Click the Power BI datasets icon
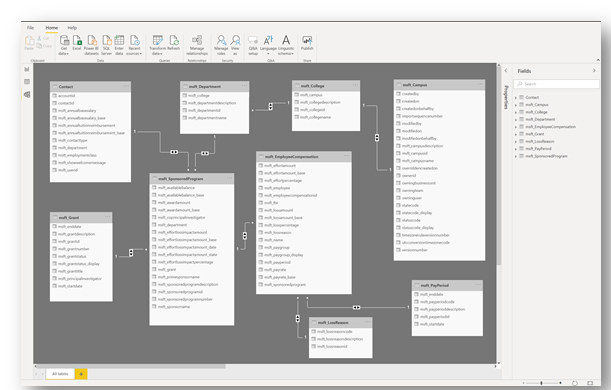The image size is (611, 390). pos(92,40)
